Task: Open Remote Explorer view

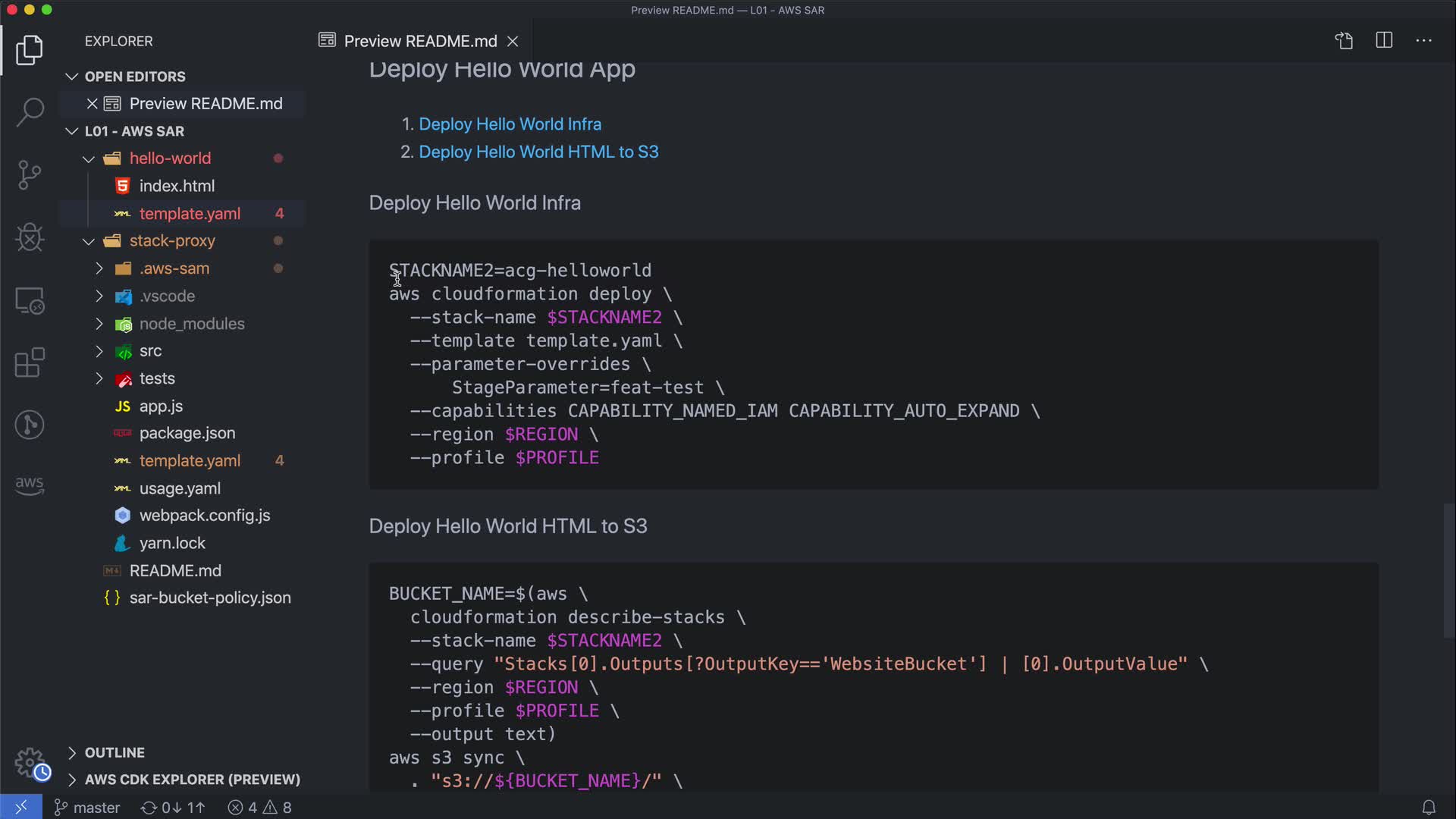Action: tap(30, 300)
